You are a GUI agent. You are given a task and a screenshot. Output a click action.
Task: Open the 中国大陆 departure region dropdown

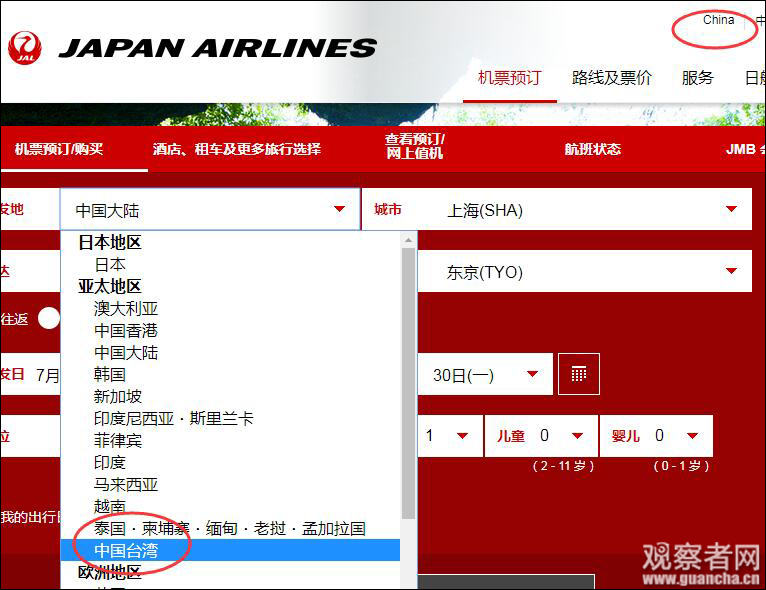[210, 210]
